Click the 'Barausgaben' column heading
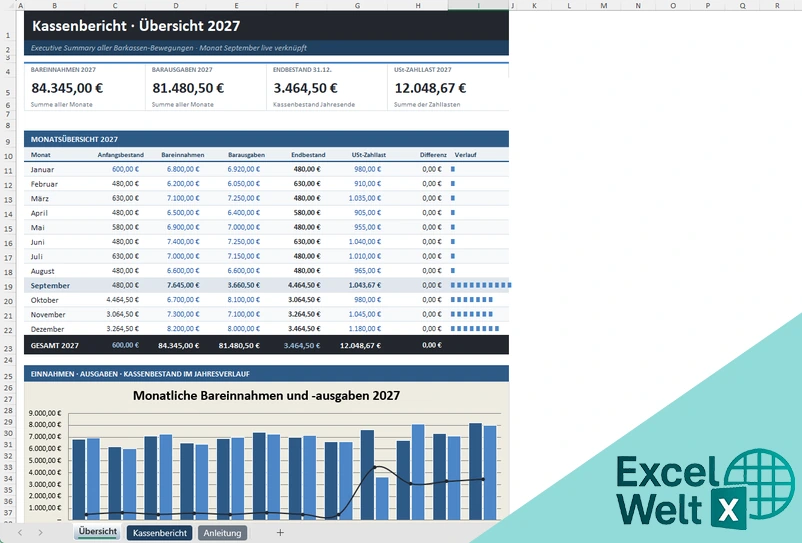The image size is (802, 543). click(247, 154)
